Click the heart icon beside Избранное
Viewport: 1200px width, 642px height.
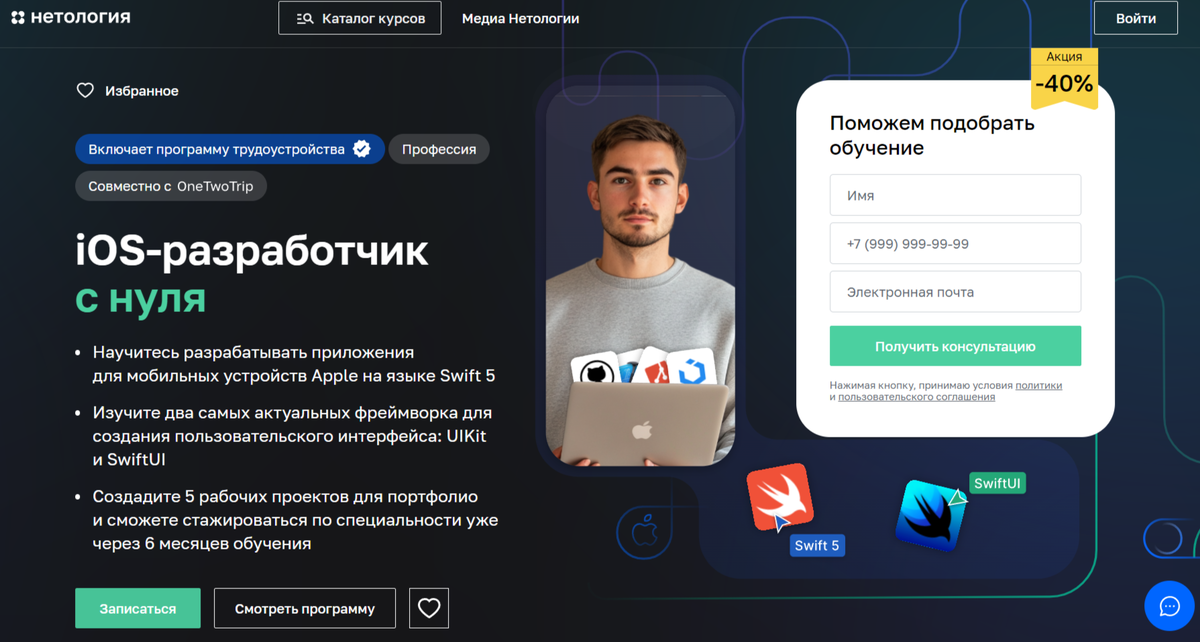point(85,91)
